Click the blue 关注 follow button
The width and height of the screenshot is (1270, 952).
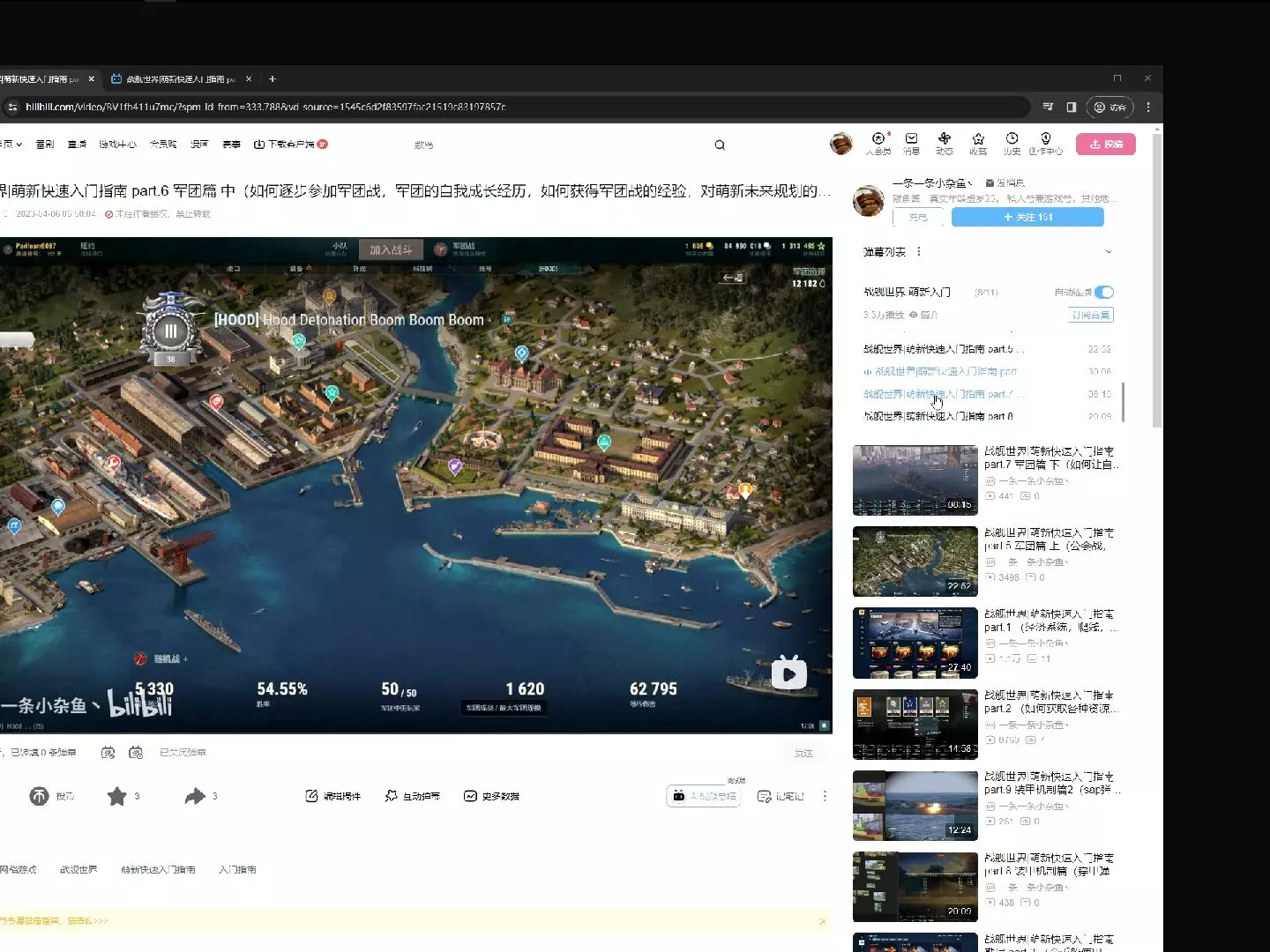(1027, 217)
